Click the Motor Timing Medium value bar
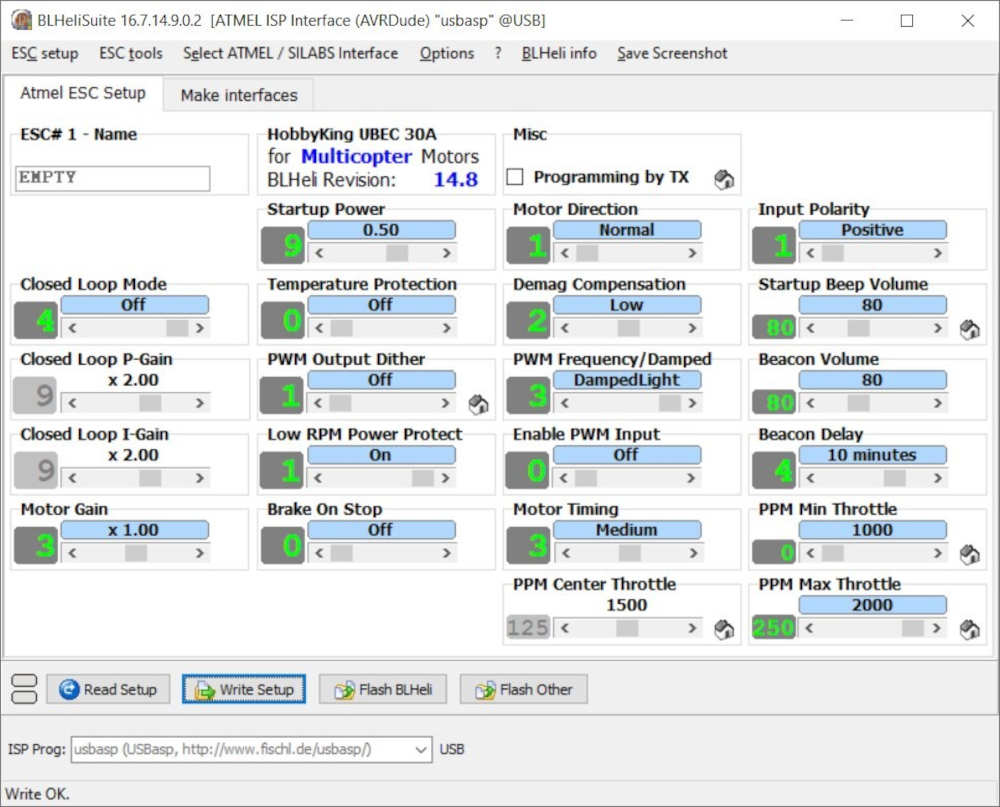 tap(627, 530)
